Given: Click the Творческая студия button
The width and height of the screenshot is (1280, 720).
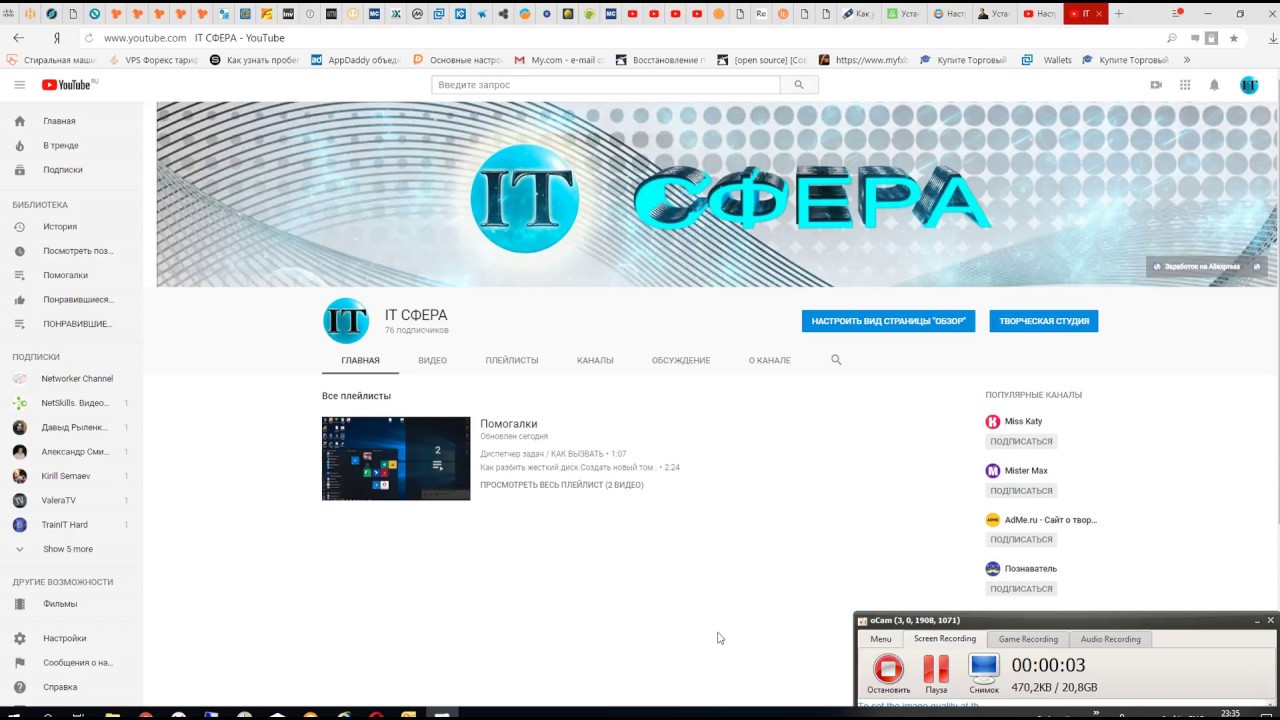Looking at the screenshot, I should coord(1044,321).
